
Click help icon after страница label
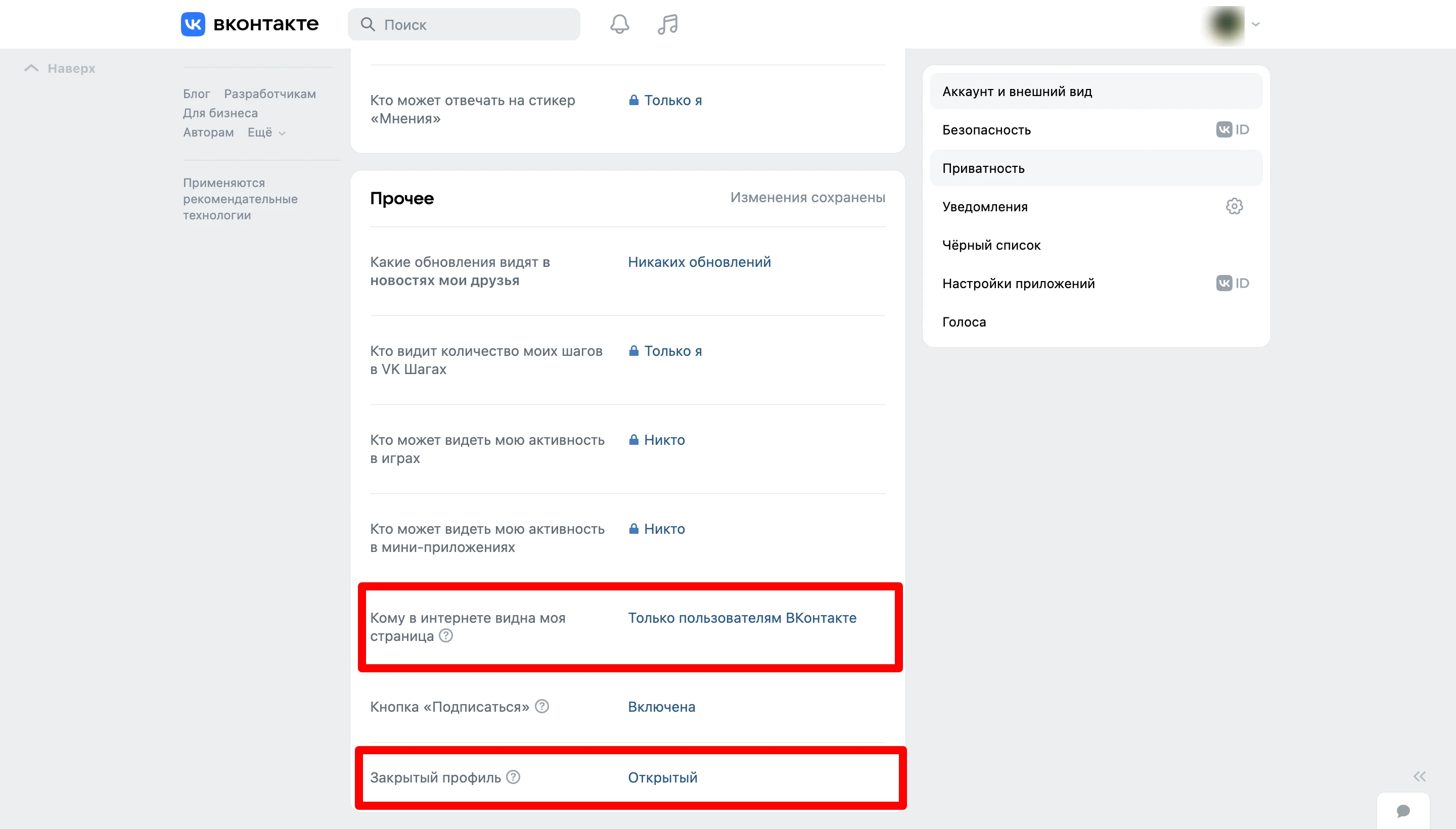446,635
